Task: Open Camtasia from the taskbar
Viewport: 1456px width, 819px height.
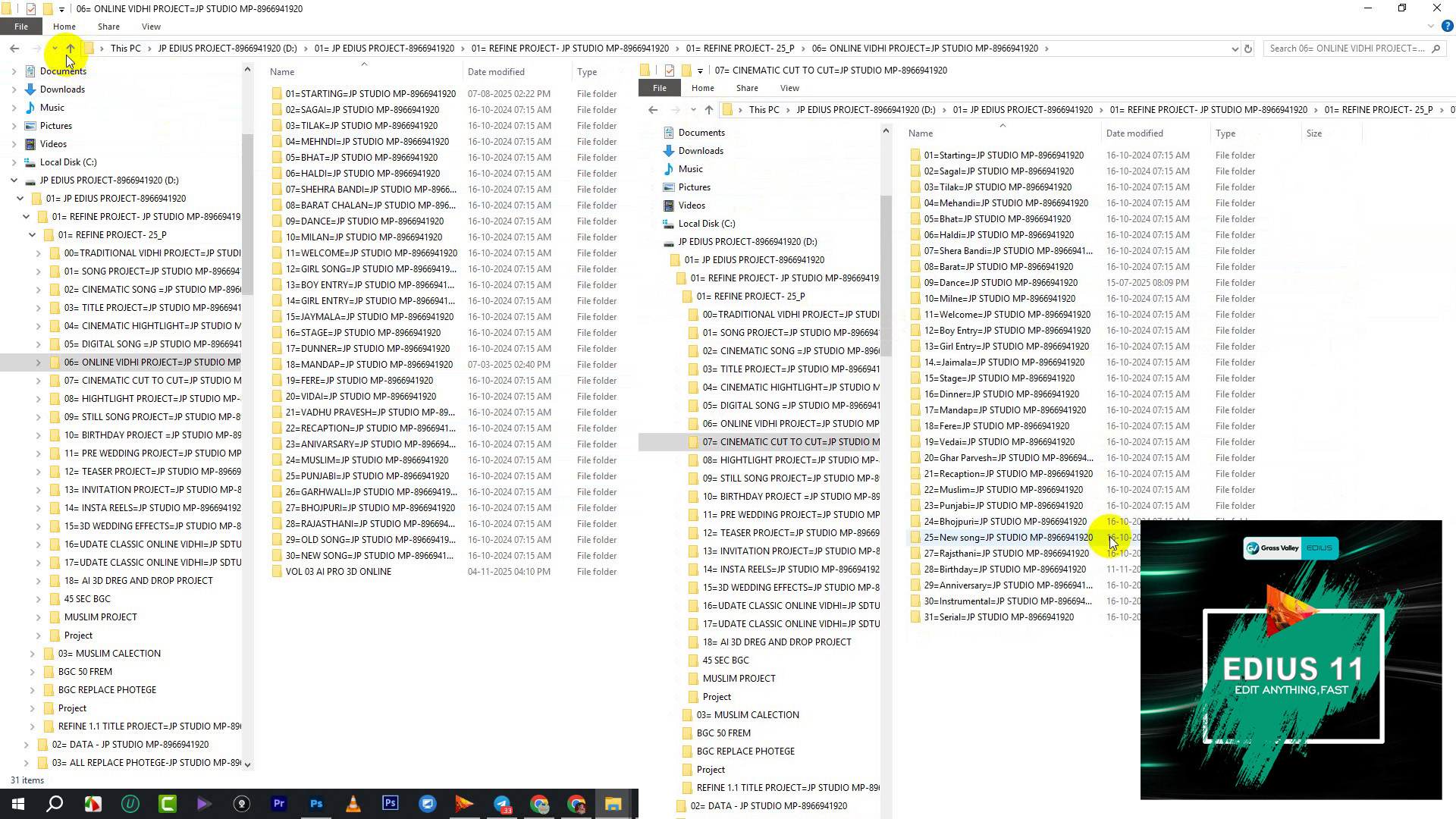Action: tap(168, 804)
